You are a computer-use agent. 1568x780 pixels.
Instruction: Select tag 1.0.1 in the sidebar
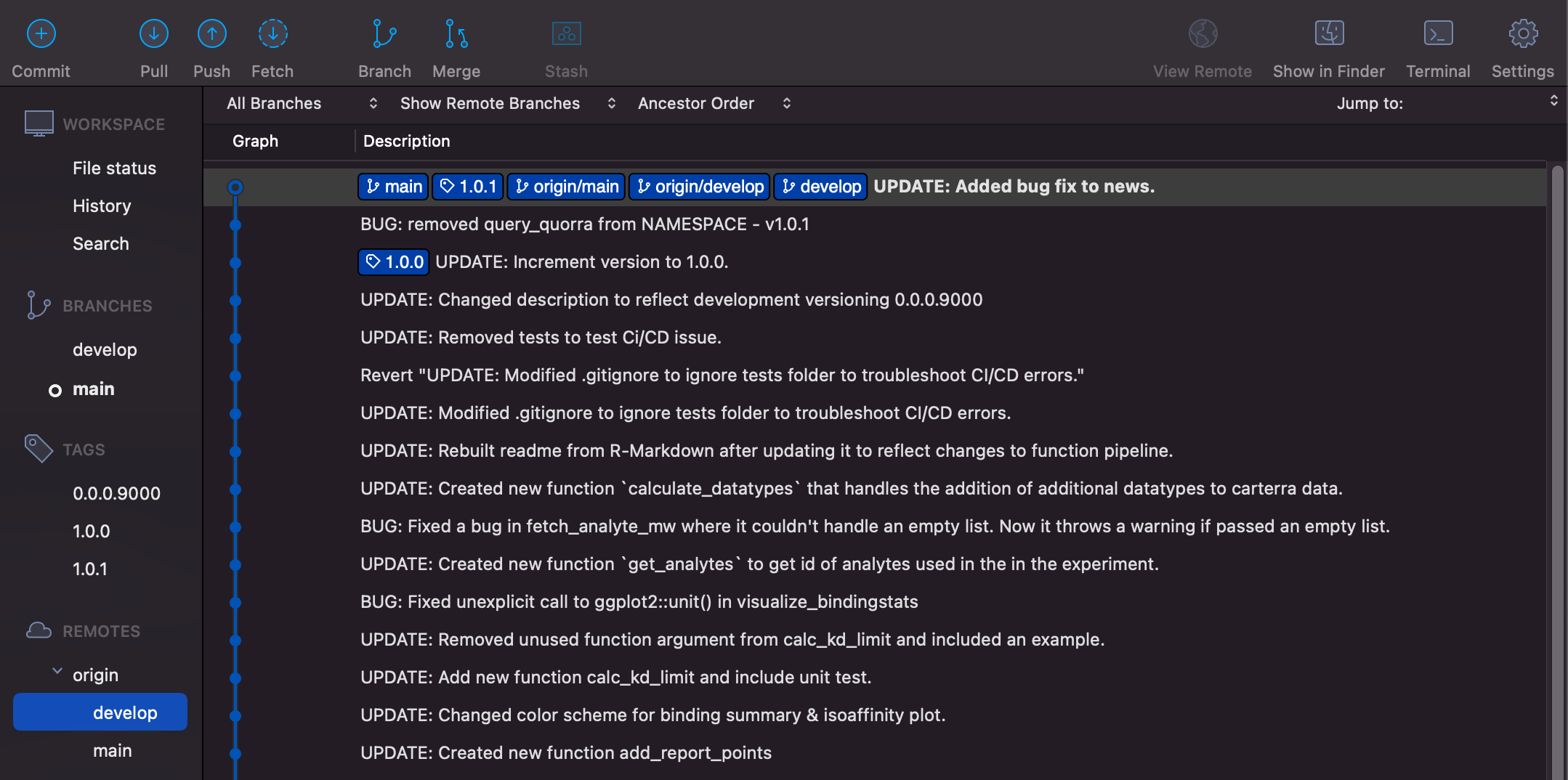click(x=90, y=569)
